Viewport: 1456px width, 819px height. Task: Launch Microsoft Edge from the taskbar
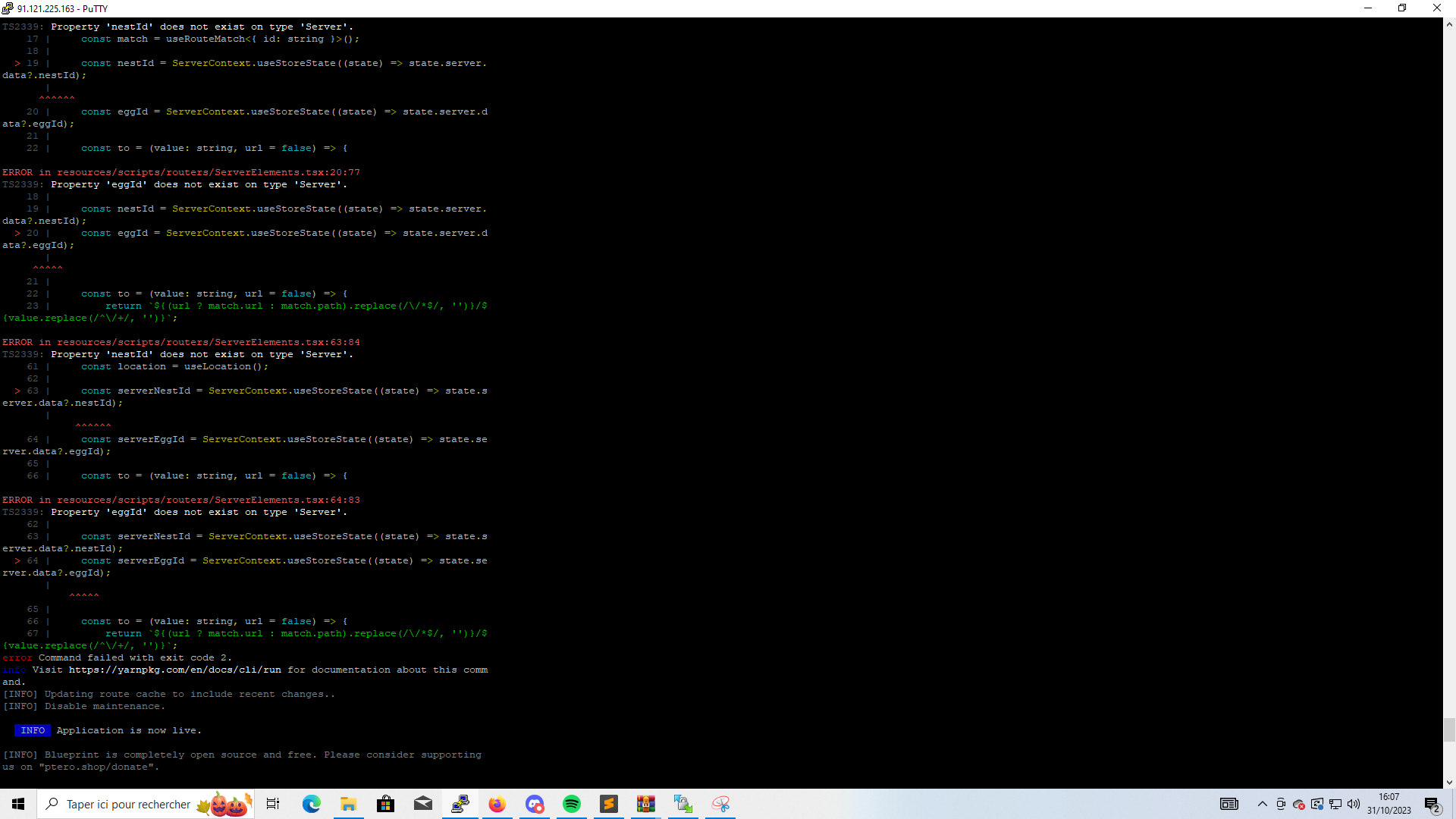click(x=311, y=804)
